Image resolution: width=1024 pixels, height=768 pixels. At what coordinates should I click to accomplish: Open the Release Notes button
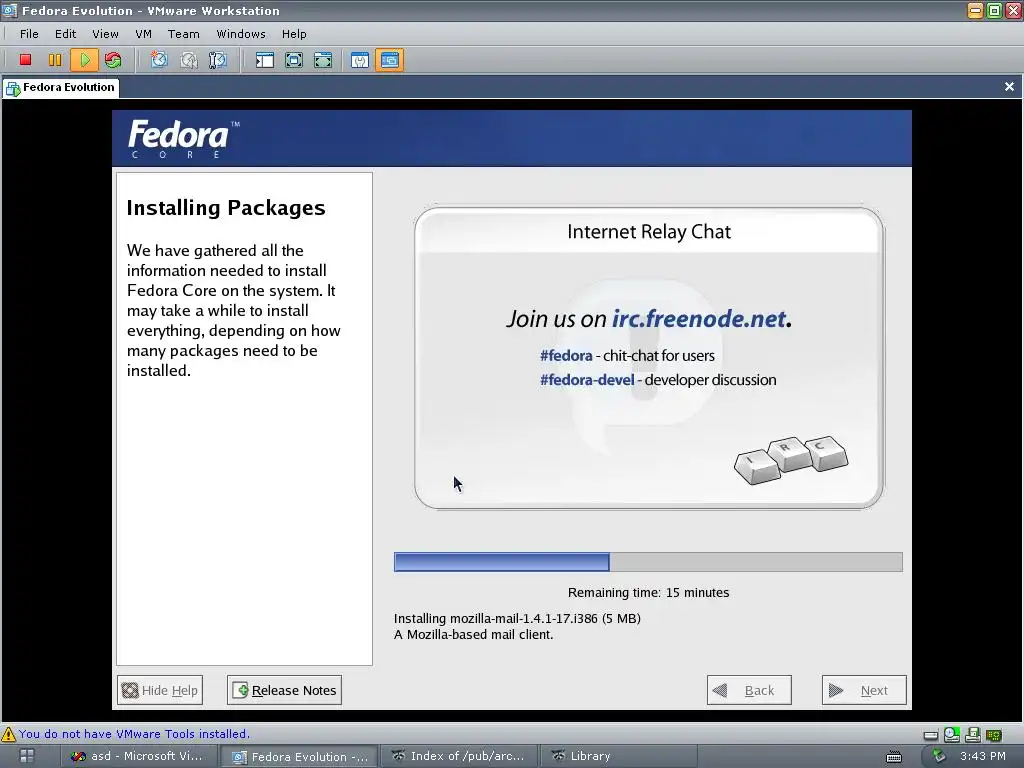[x=284, y=690]
